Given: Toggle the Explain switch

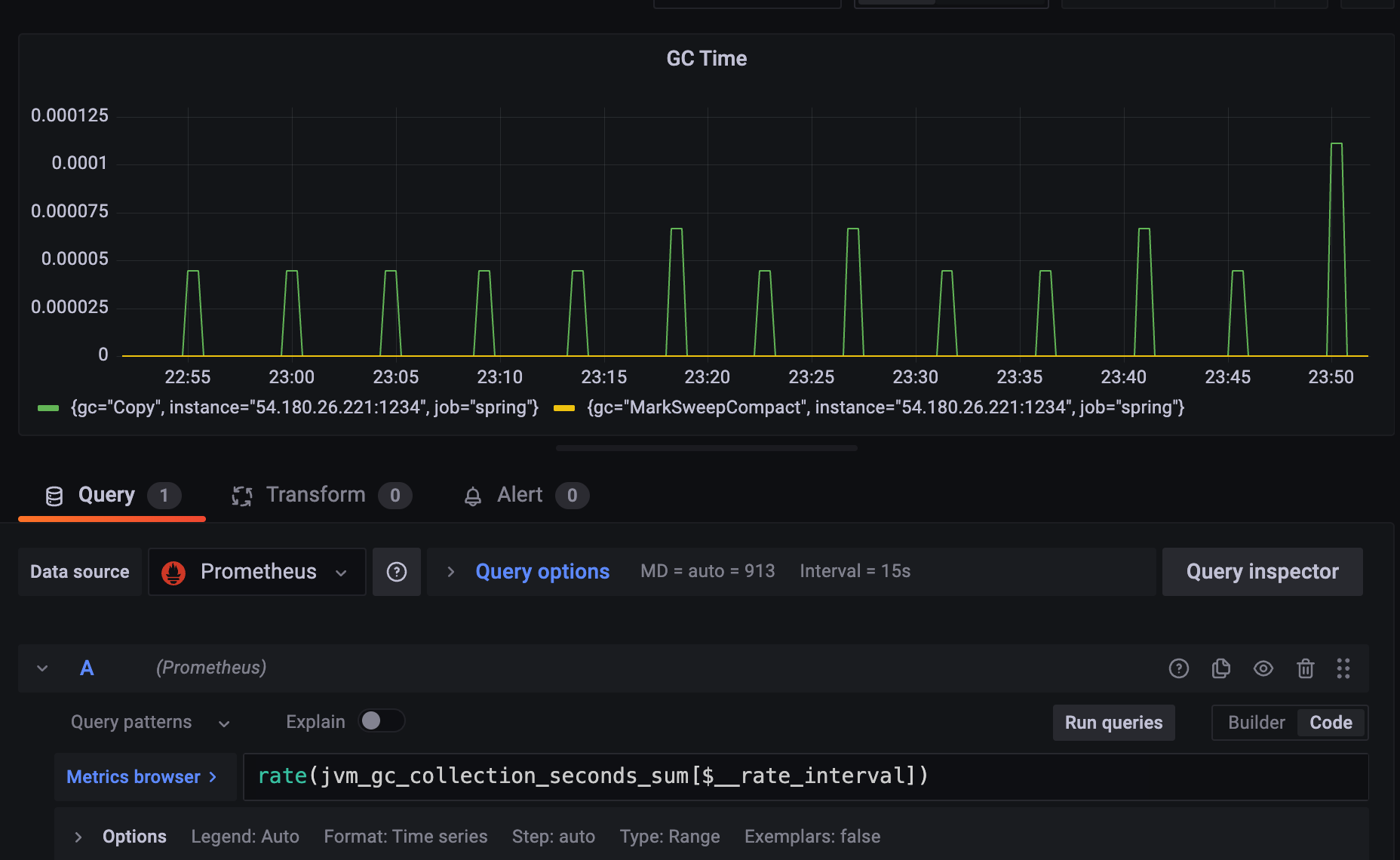Looking at the screenshot, I should tap(382, 721).
